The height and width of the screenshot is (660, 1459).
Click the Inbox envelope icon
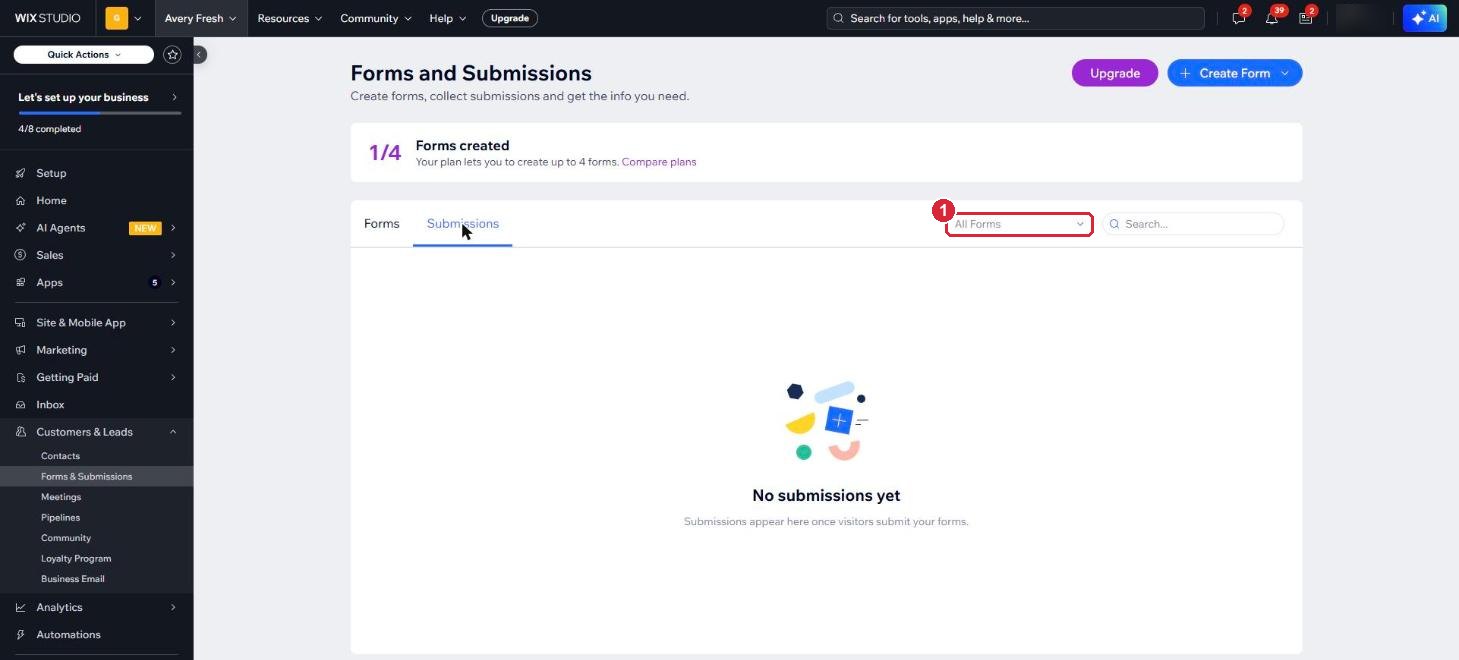click(20, 405)
